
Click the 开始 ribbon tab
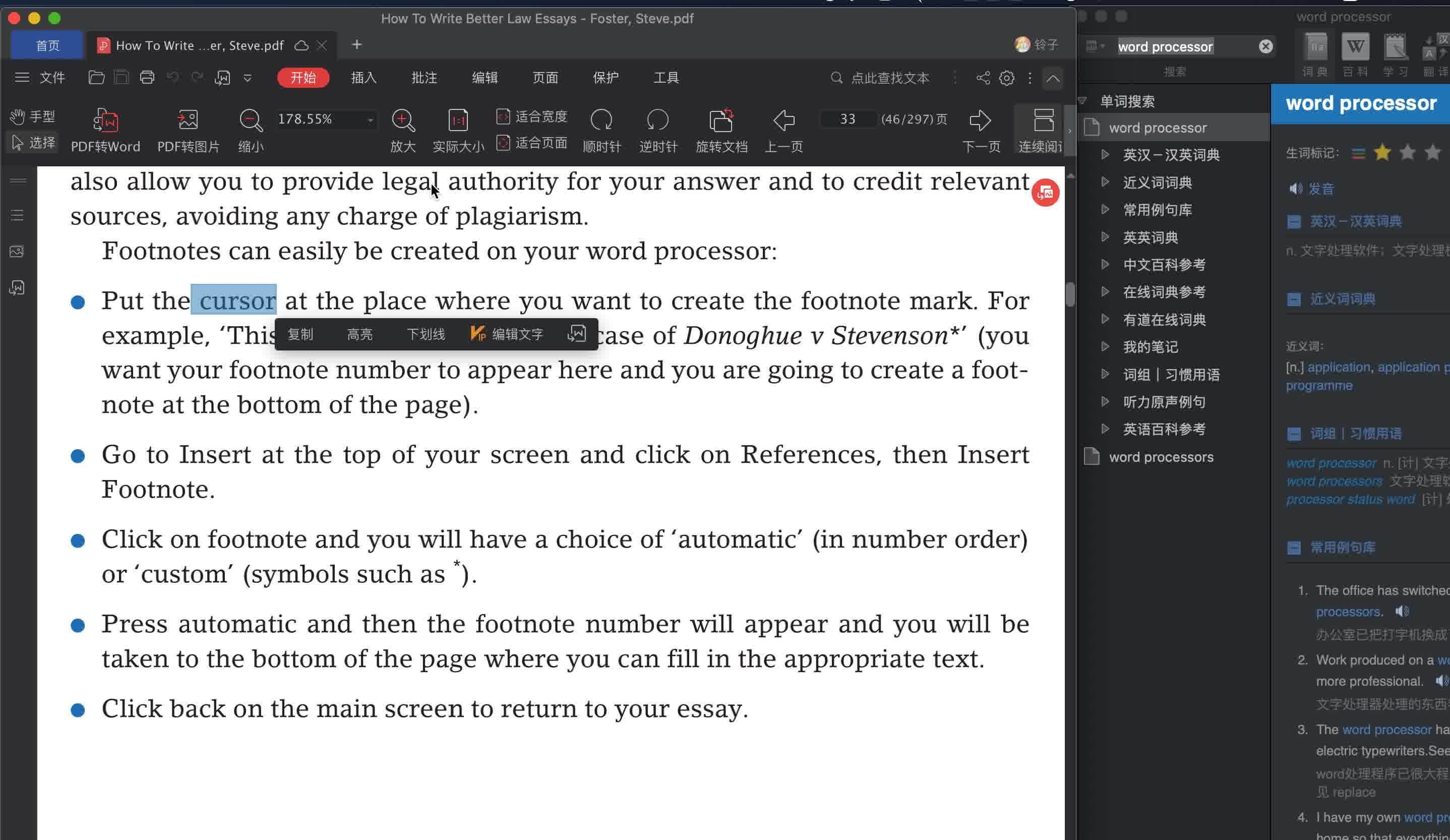[303, 77]
